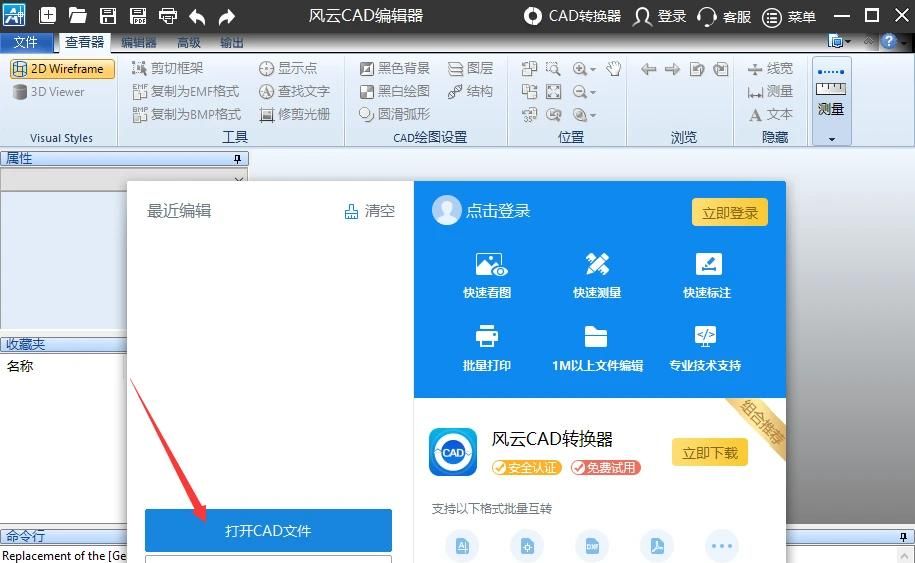Clear recent edits with 清空
This screenshot has height=563, width=915.
(x=370, y=211)
